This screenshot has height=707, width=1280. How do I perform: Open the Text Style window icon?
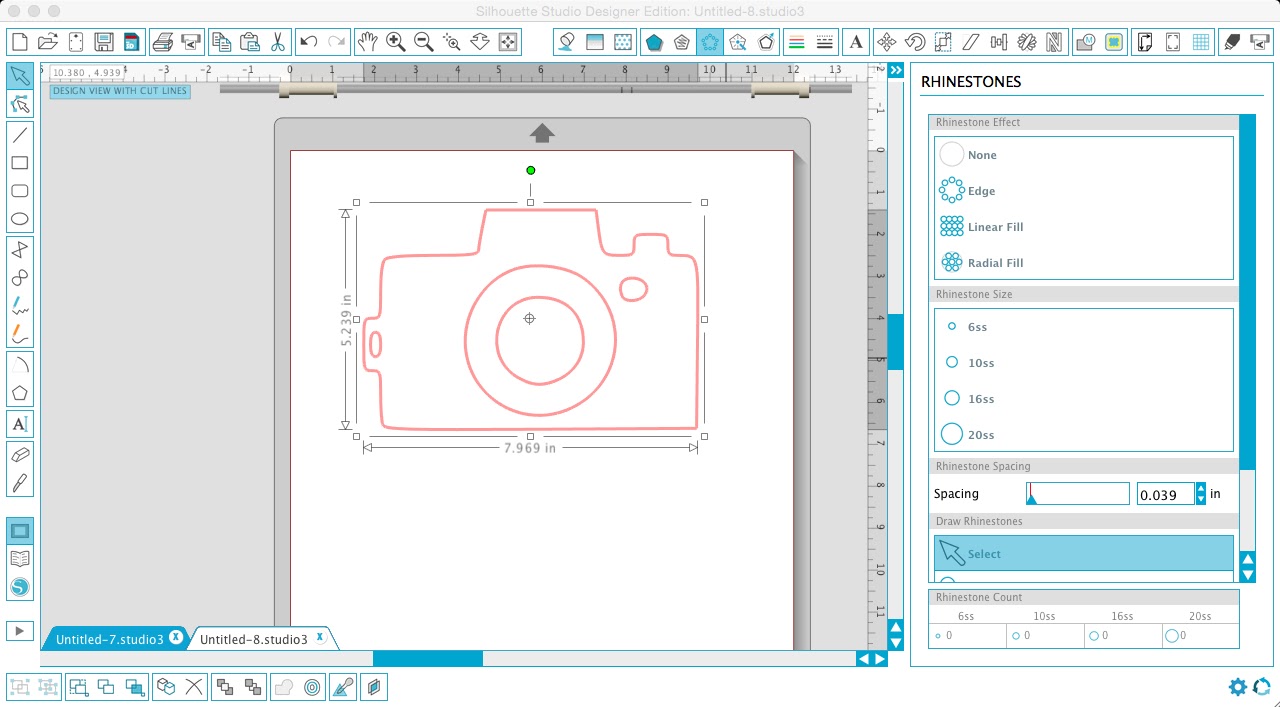click(x=856, y=42)
